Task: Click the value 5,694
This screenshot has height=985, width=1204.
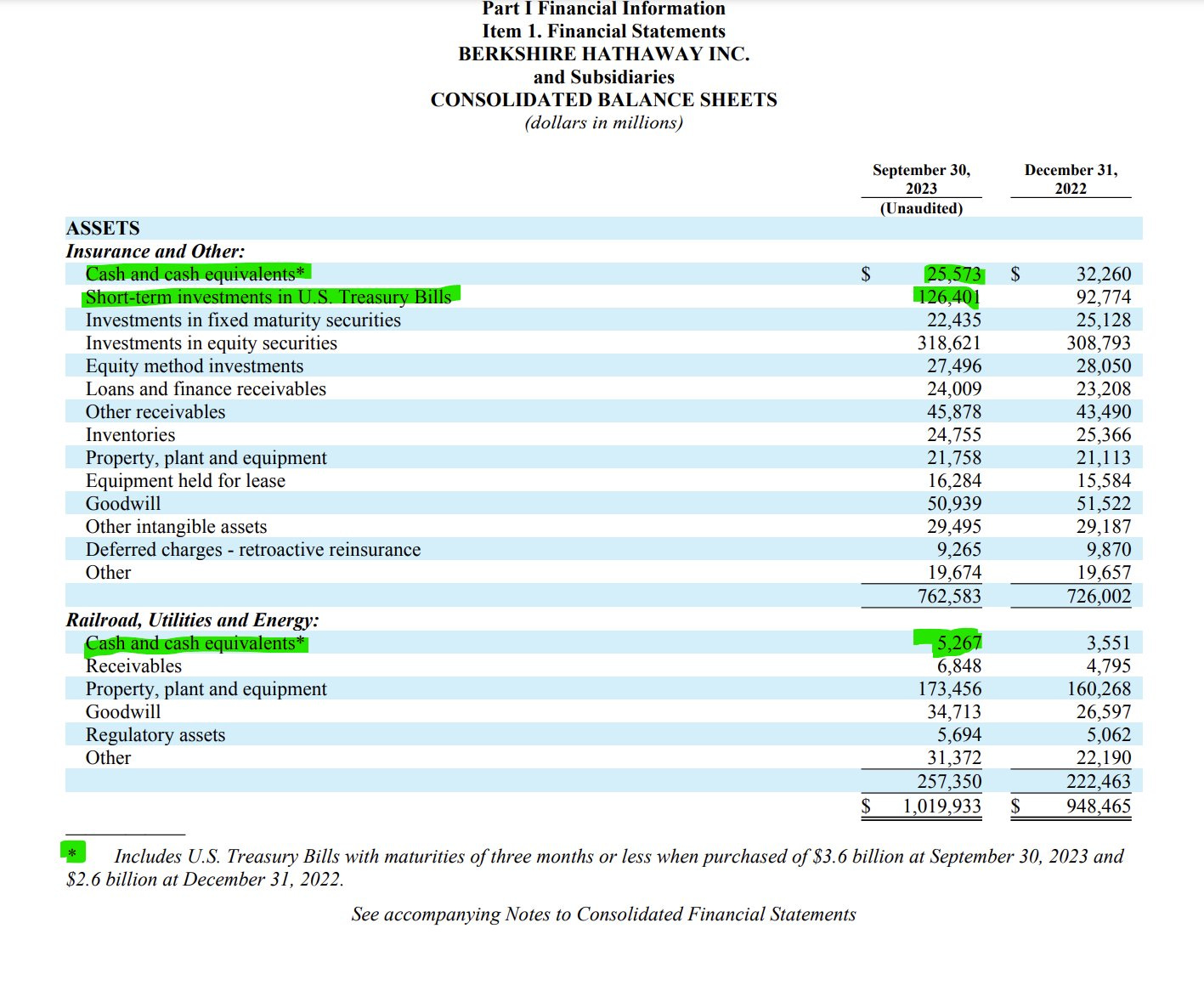Action: tap(958, 734)
